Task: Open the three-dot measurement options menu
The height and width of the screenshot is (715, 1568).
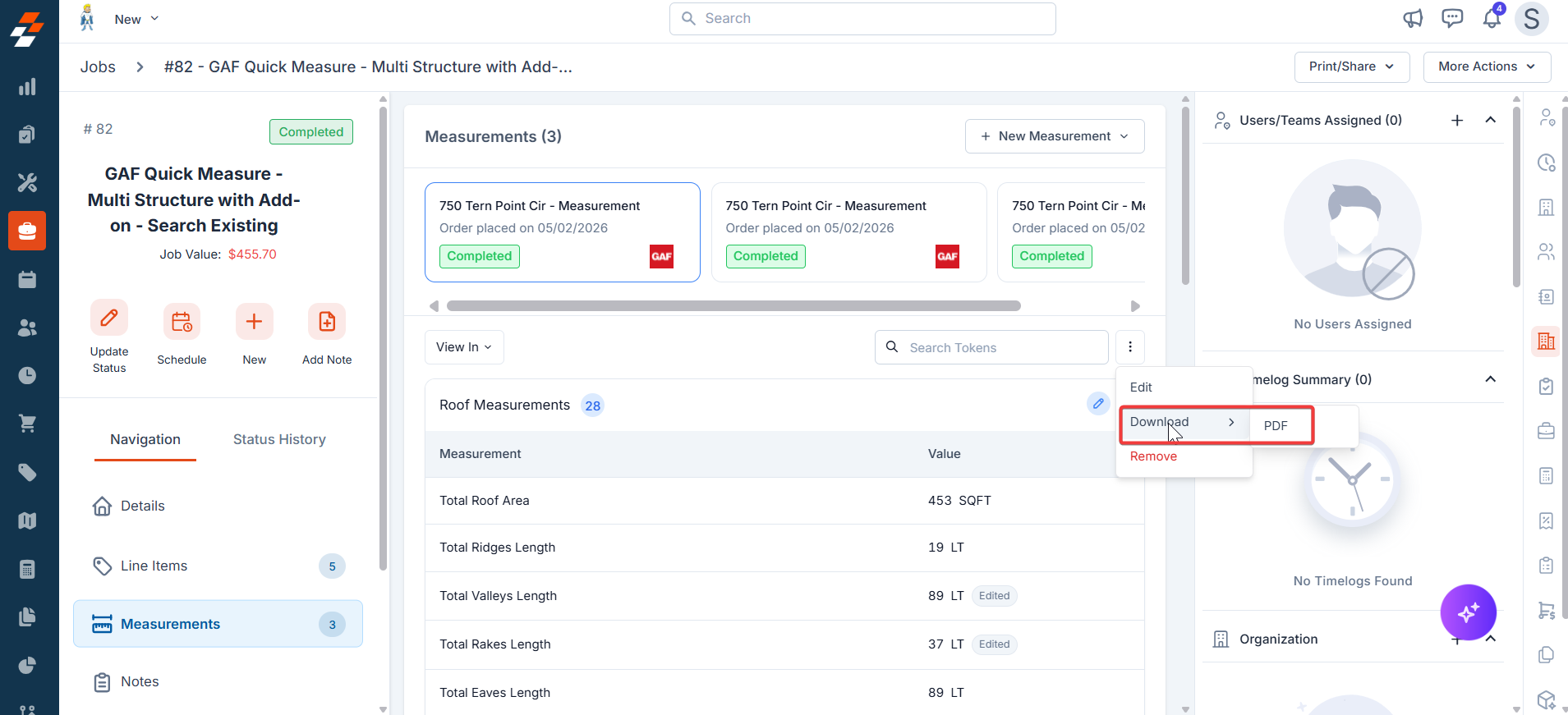Action: (x=1130, y=347)
